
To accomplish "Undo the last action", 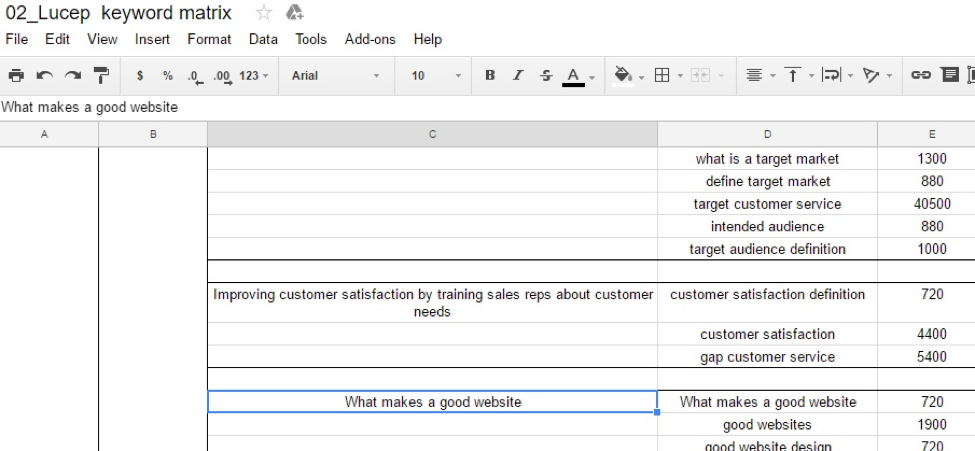I will [x=44, y=76].
